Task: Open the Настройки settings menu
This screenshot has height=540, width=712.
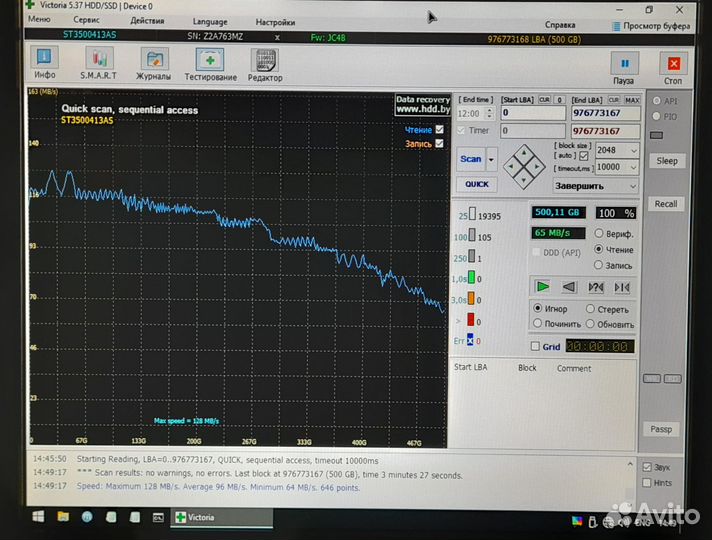Action: (275, 21)
